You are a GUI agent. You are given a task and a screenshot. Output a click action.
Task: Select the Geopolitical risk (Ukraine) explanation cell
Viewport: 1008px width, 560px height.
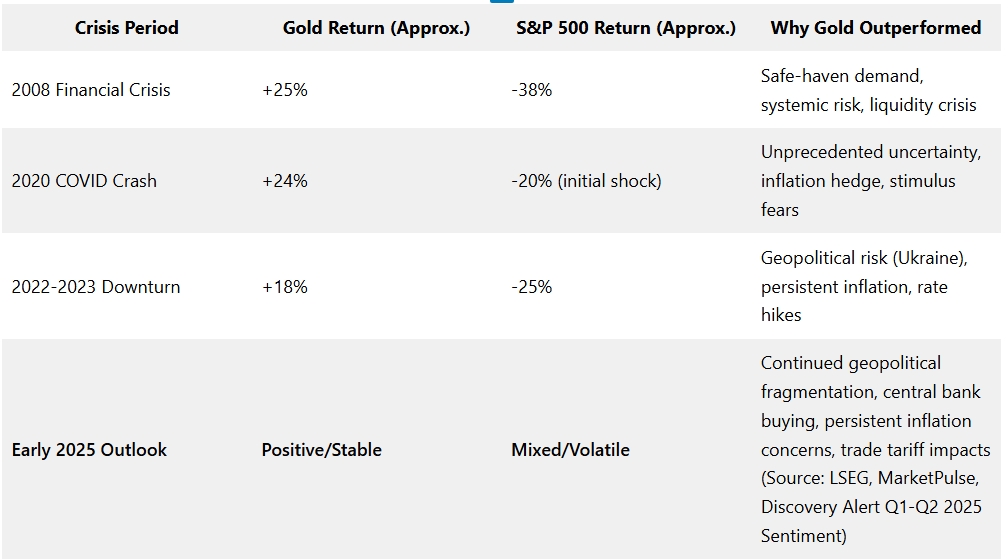[864, 287]
